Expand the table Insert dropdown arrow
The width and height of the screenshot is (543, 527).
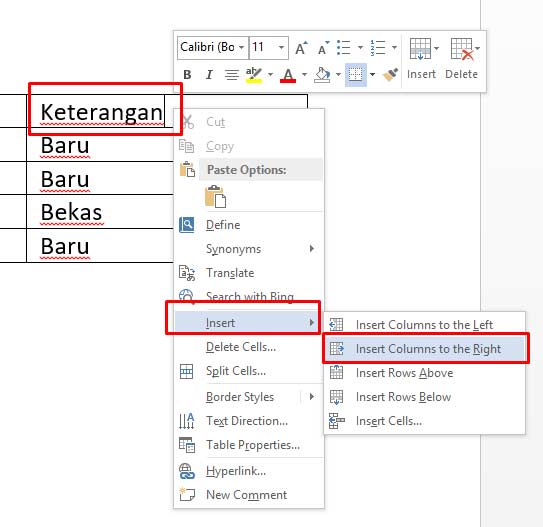point(436,48)
